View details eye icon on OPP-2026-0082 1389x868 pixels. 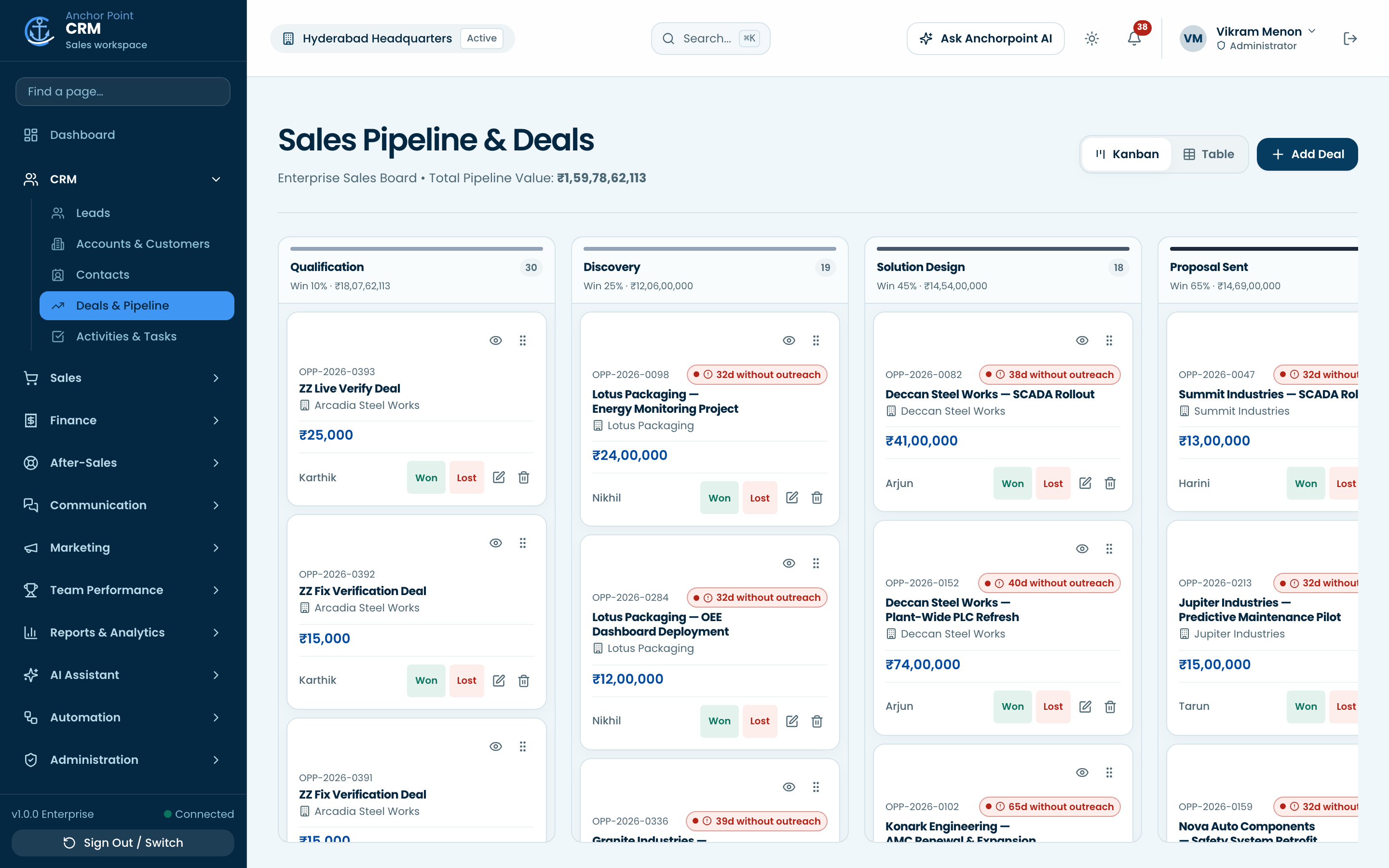(x=1082, y=340)
